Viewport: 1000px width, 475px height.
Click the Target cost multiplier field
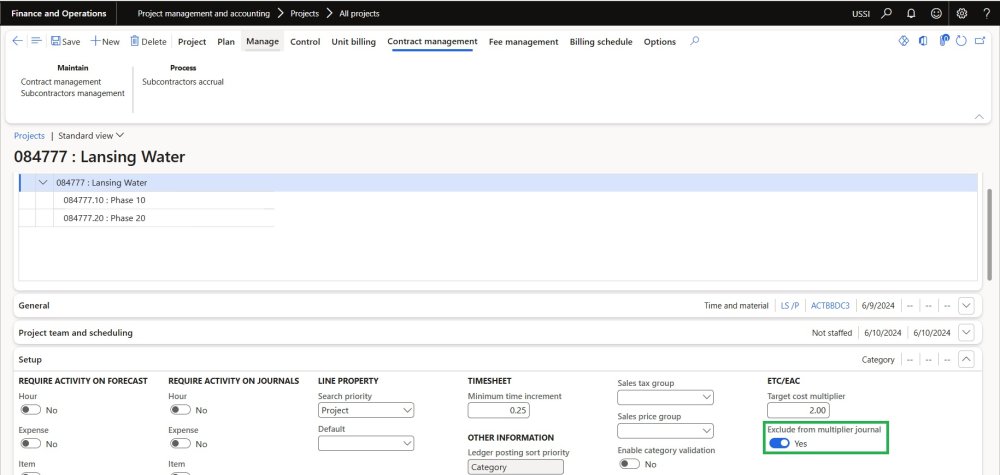point(798,411)
